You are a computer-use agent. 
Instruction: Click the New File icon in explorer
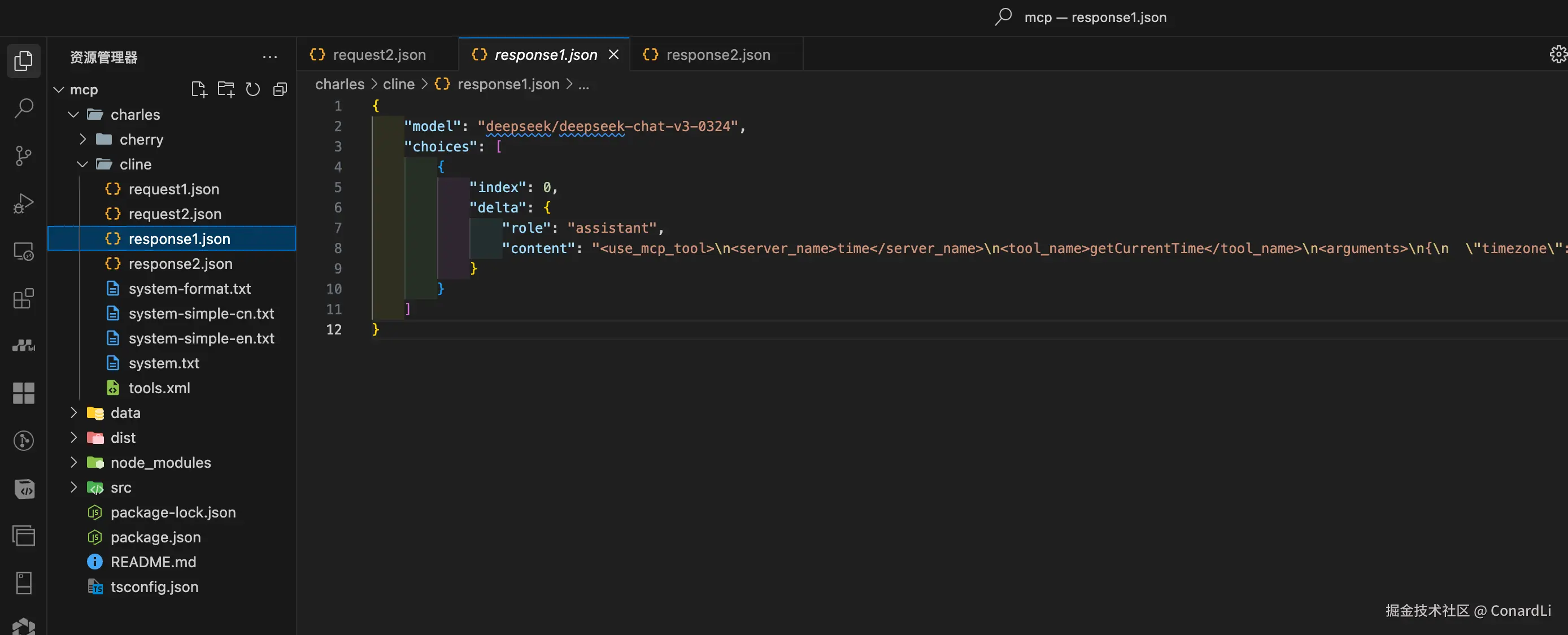point(198,89)
